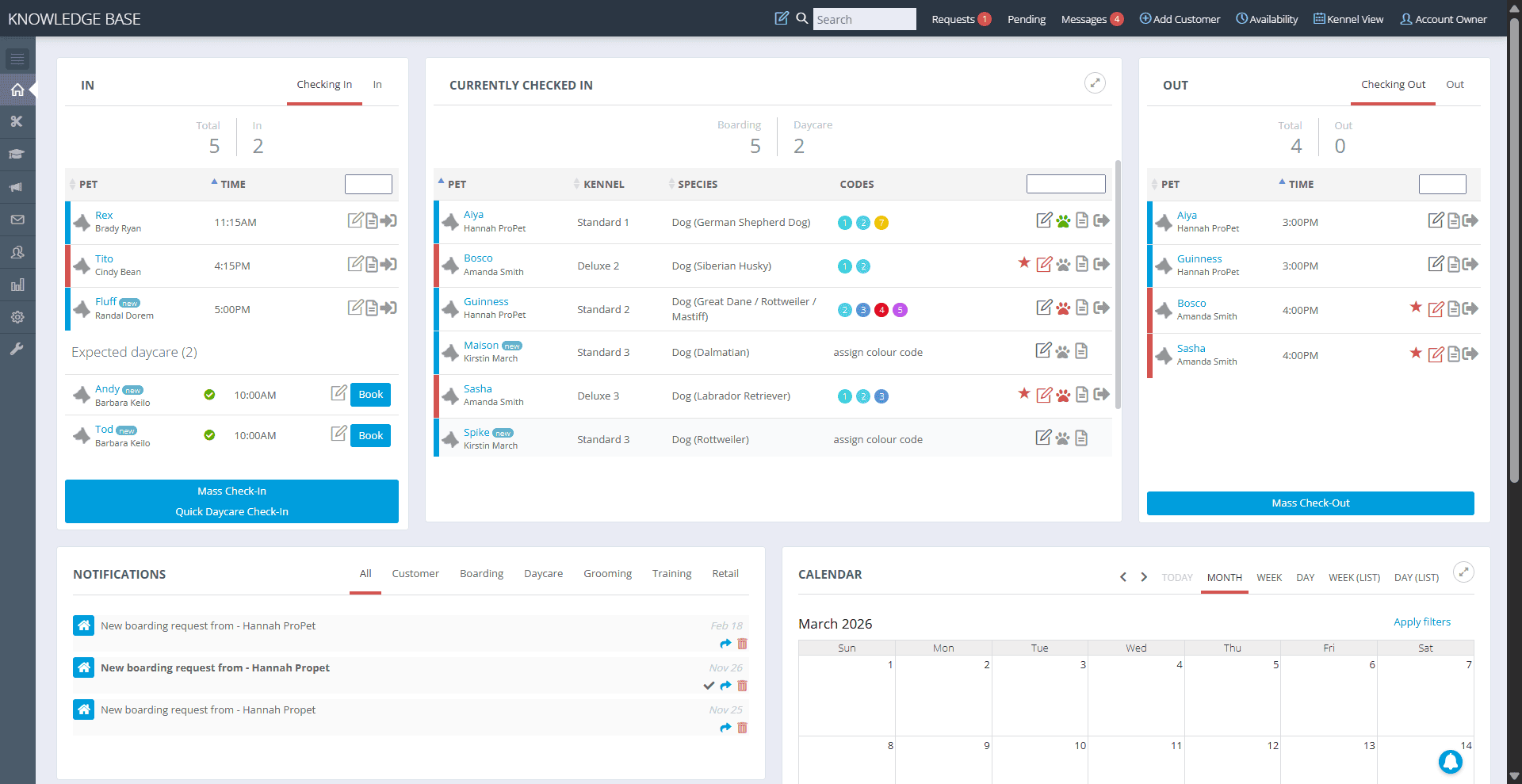Image resolution: width=1522 pixels, height=784 pixels.
Task: Open the Settings gear in the left sidebar
Action: (17, 317)
